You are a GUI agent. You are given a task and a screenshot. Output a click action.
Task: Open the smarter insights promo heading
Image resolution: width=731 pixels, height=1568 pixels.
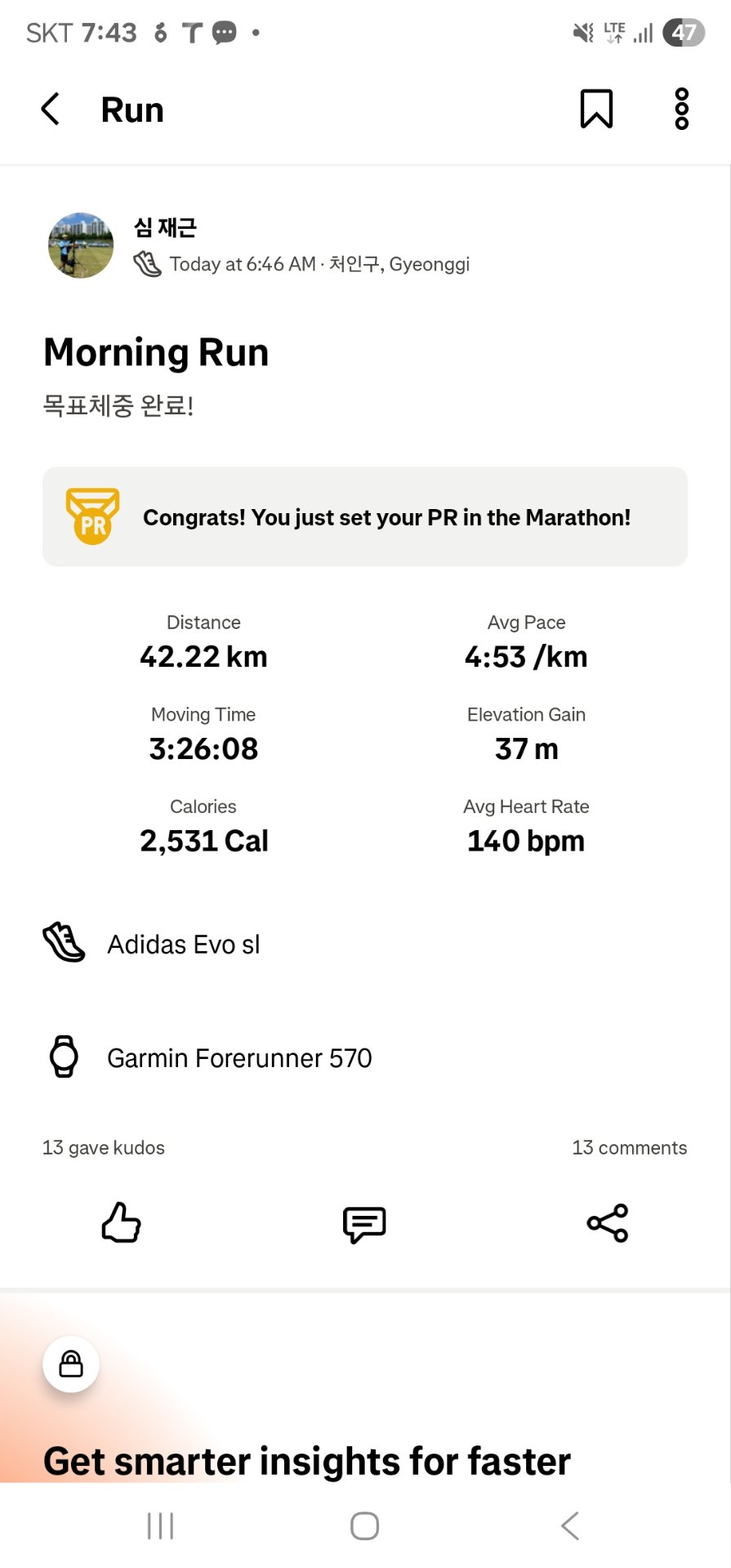click(x=307, y=1461)
